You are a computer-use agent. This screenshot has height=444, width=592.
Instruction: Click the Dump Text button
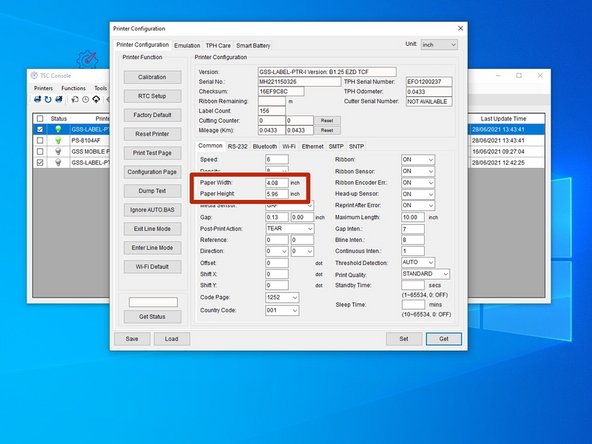[152, 191]
